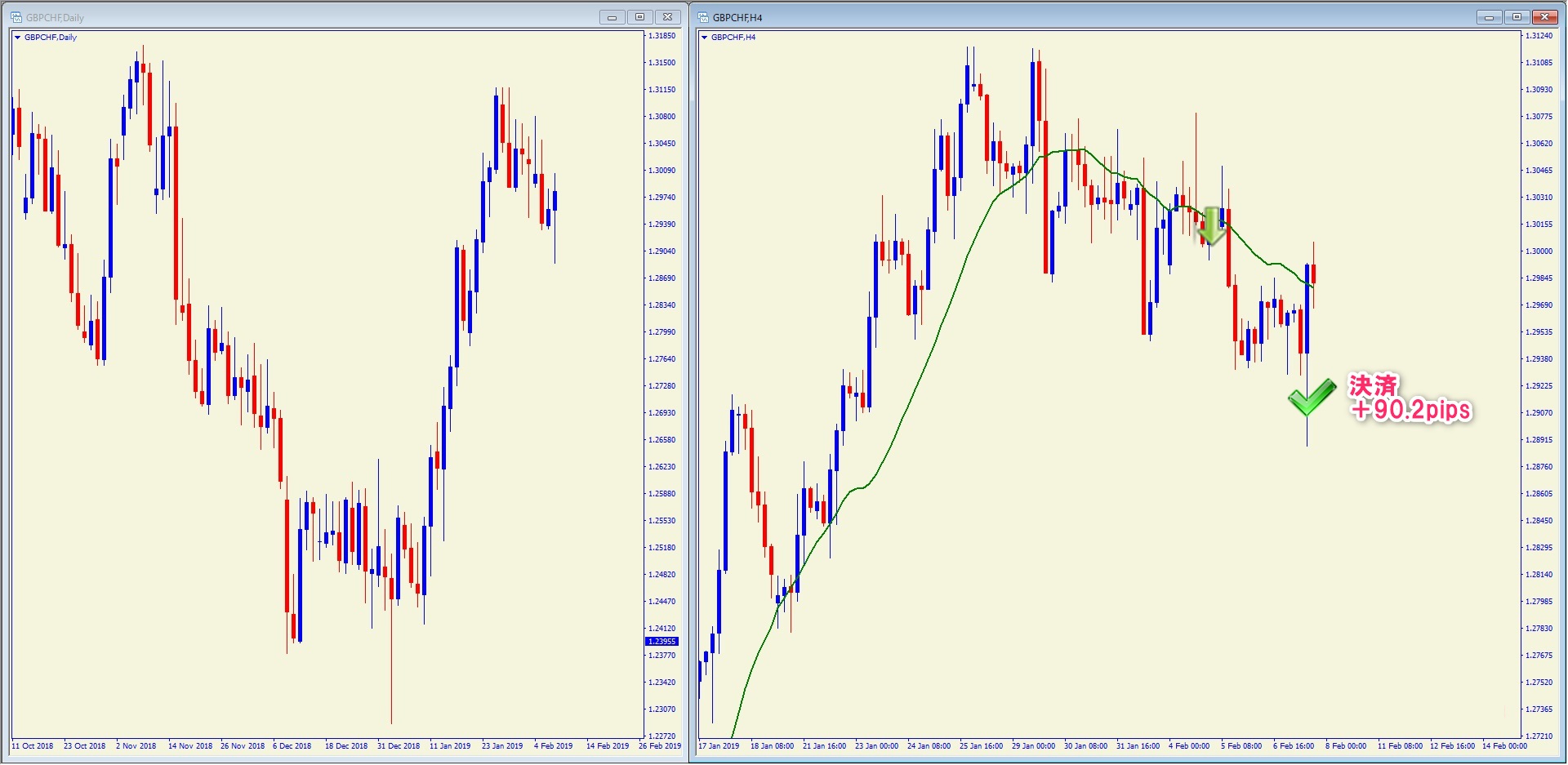The width and height of the screenshot is (1568, 765).
Task: Click the 31 Jan 16:00 time on the H4 chart
Action: point(1138,746)
